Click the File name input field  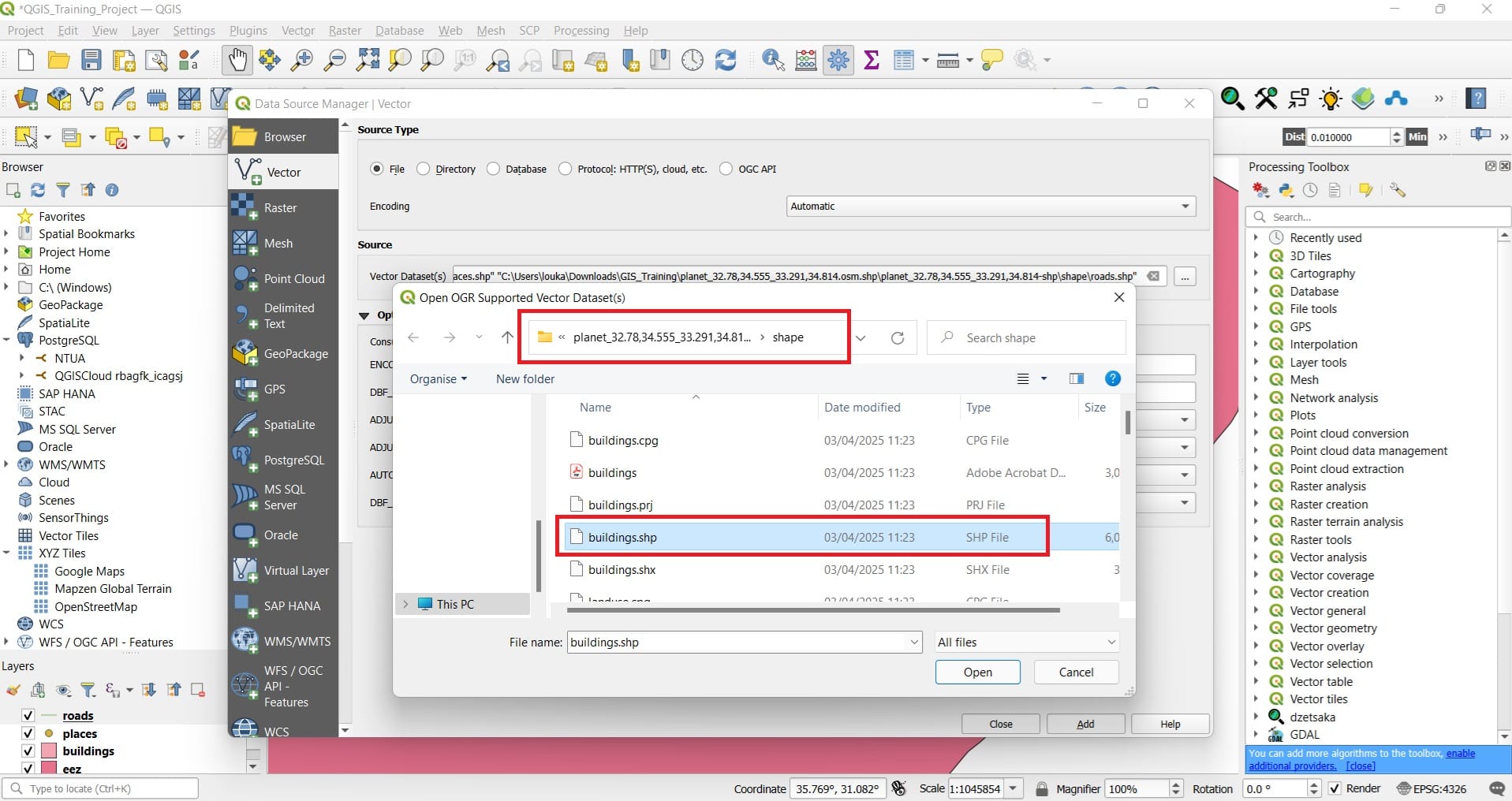click(x=744, y=642)
